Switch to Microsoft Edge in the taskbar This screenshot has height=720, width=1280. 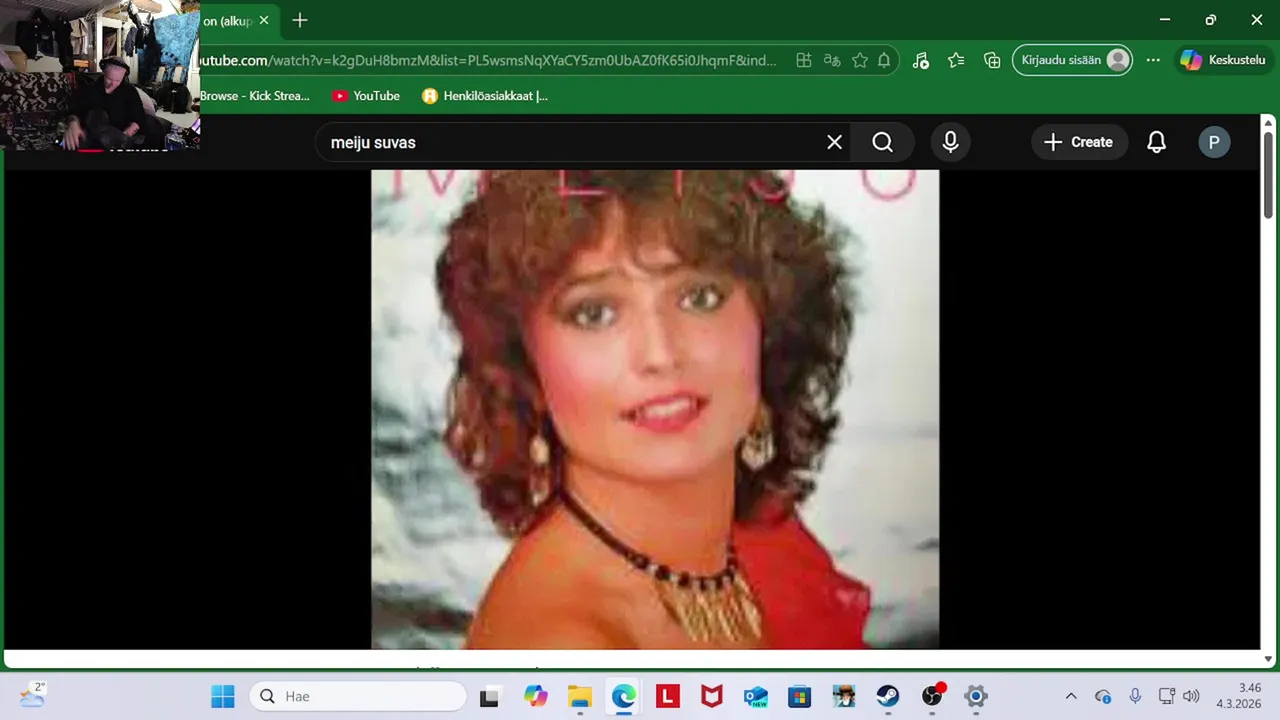coord(624,696)
